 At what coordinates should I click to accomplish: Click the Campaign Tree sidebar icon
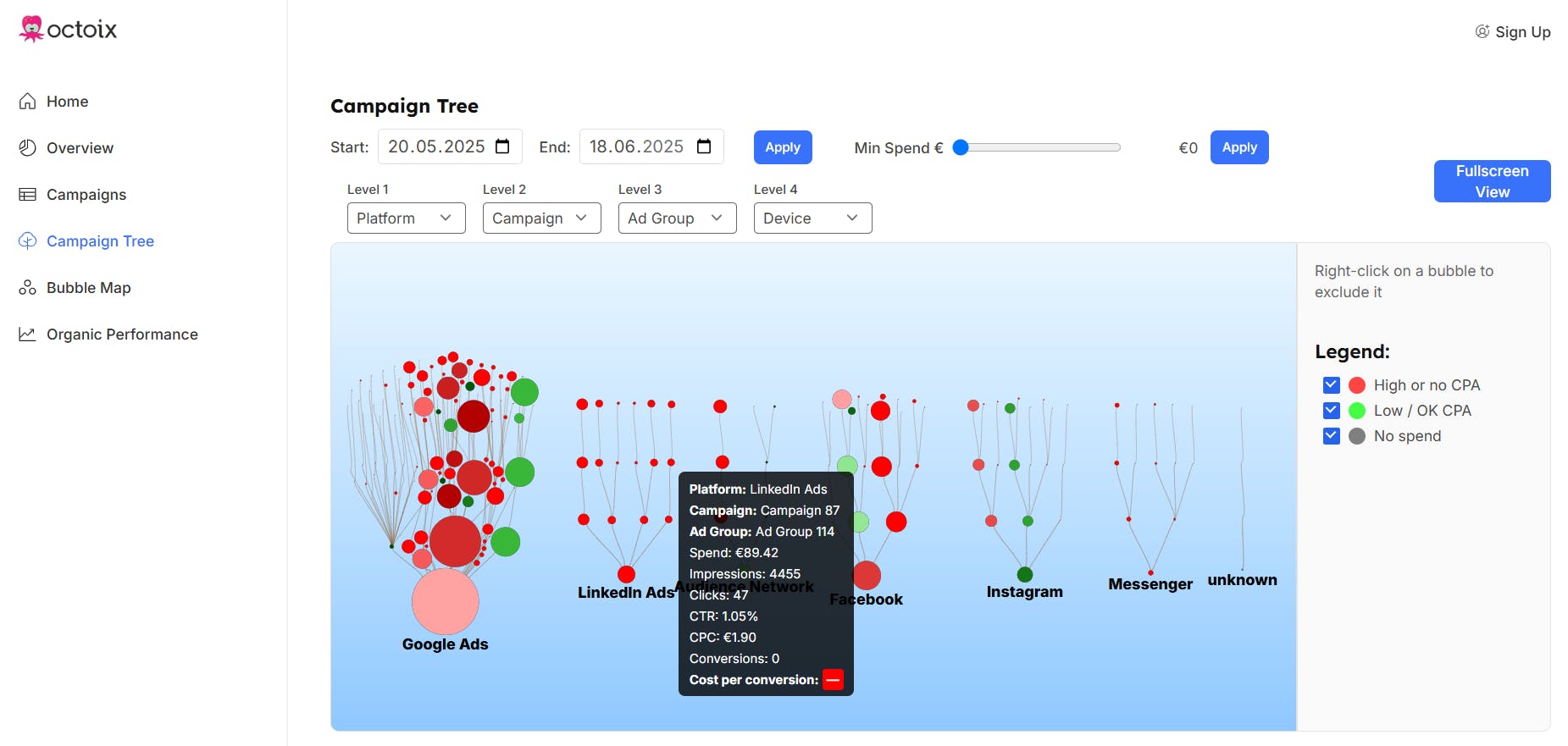pos(28,241)
